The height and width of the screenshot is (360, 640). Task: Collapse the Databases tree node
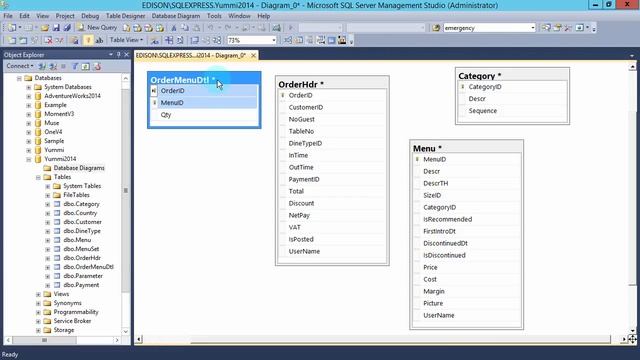pos(19,78)
